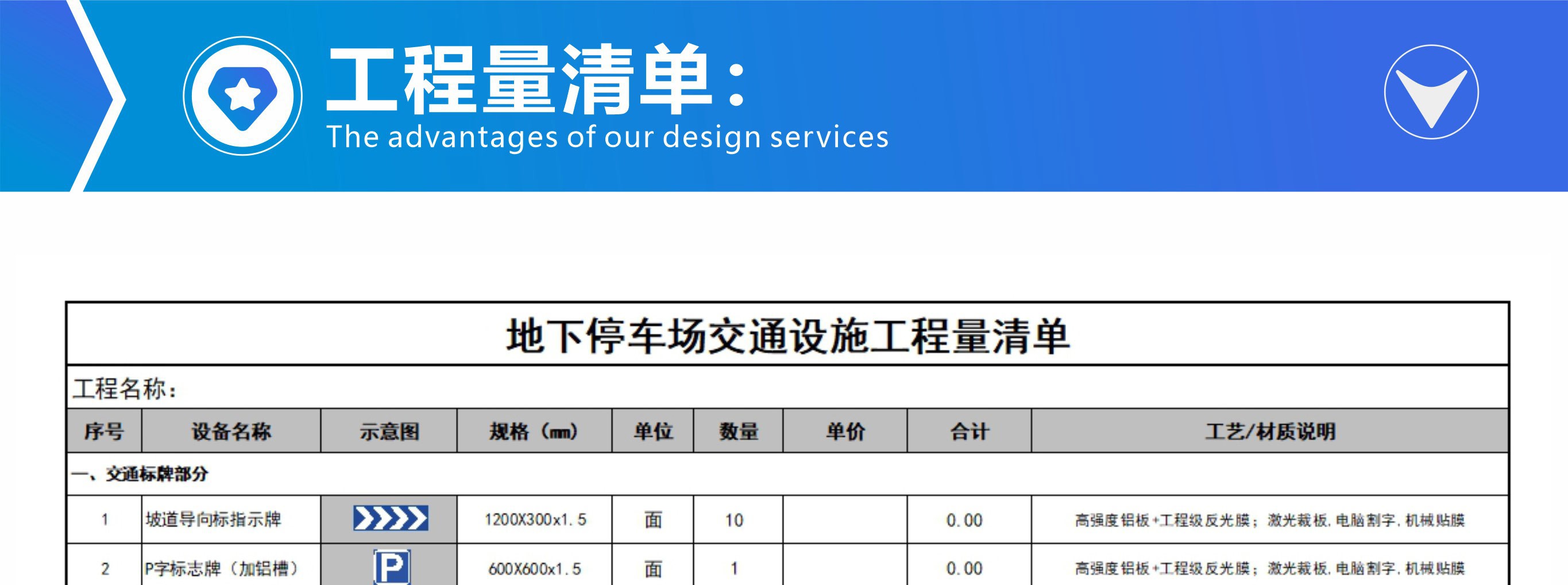Select the 序号 column header

point(104,432)
